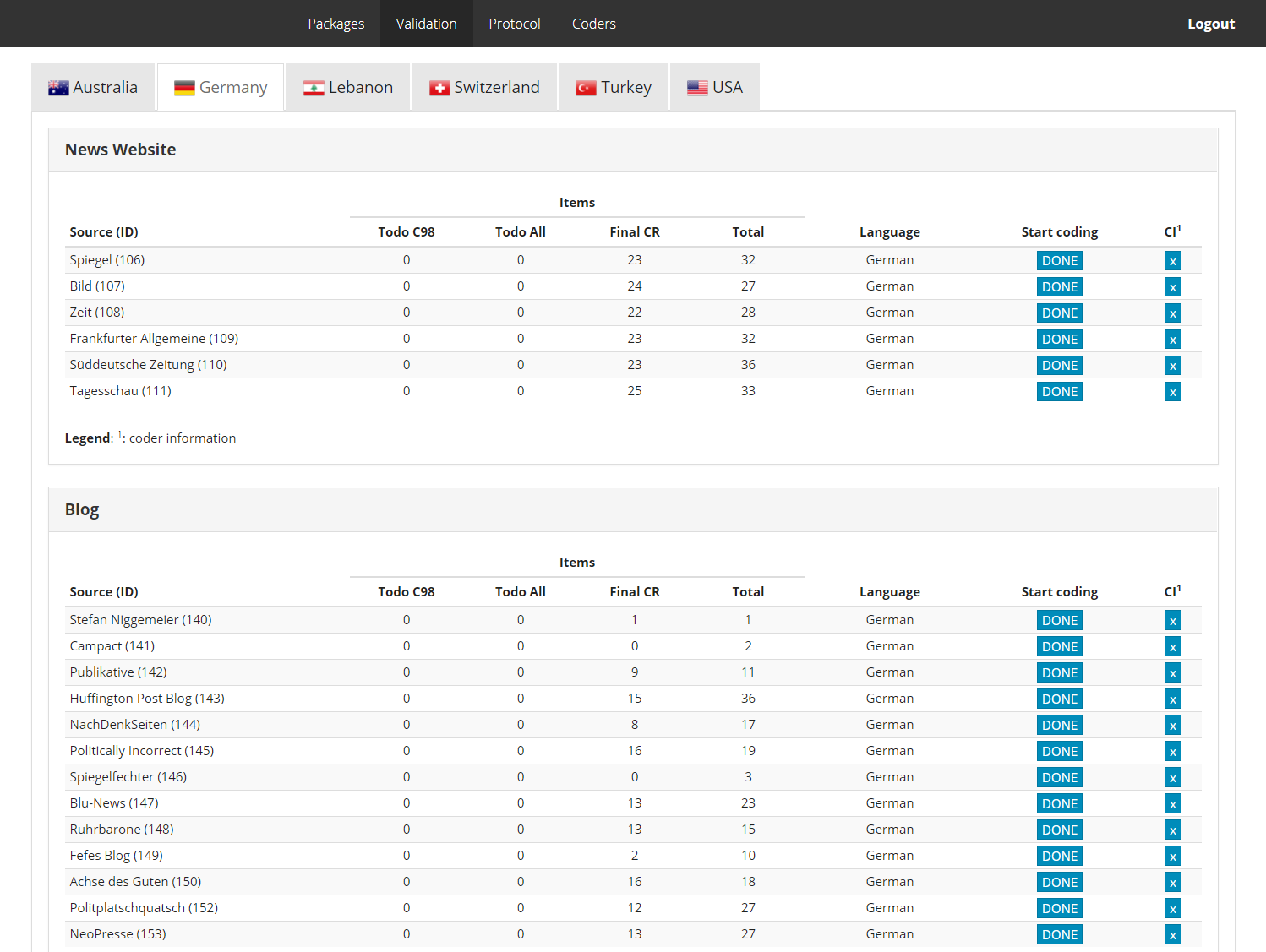This screenshot has width=1266, height=952.
Task: Switch to the USA tab
Action: (715, 87)
